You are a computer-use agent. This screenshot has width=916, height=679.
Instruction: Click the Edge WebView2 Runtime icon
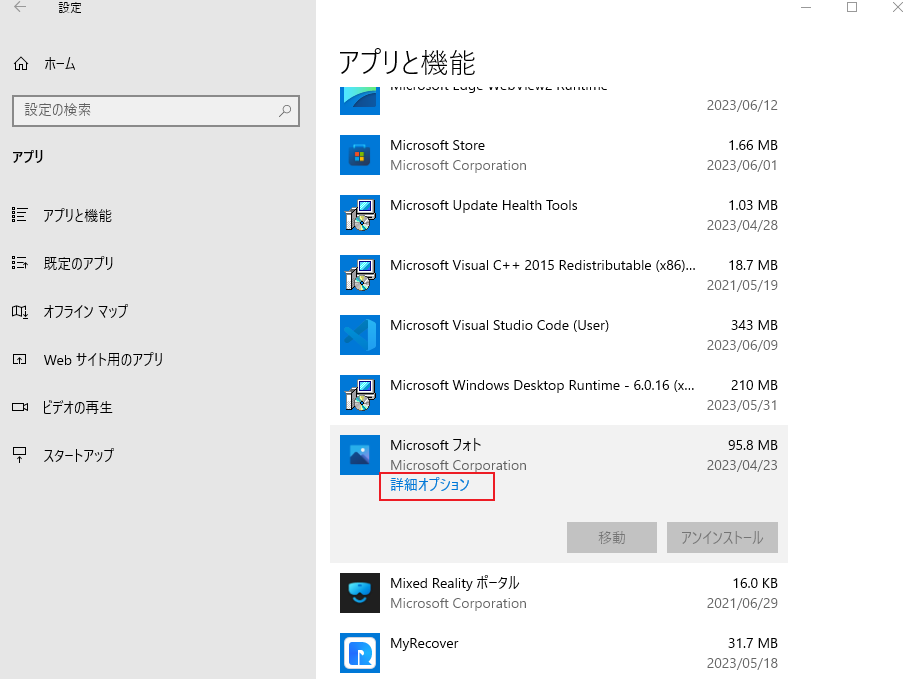(360, 101)
